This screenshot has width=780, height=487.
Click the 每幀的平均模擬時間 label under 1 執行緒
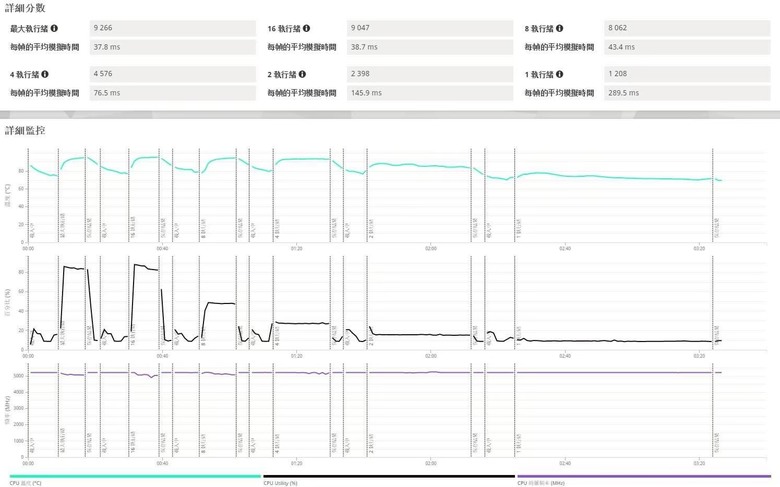pos(559,93)
